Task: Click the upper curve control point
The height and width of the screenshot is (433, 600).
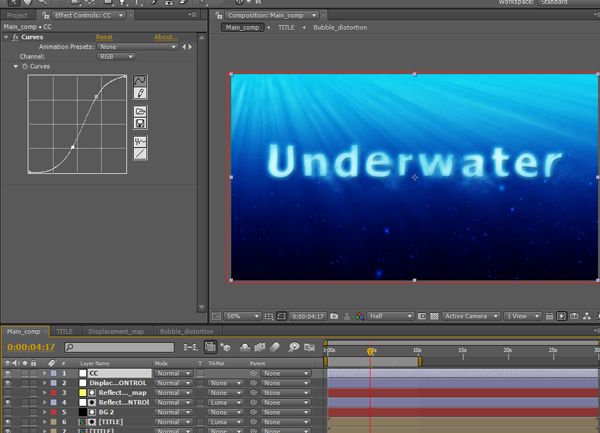Action: pos(96,97)
